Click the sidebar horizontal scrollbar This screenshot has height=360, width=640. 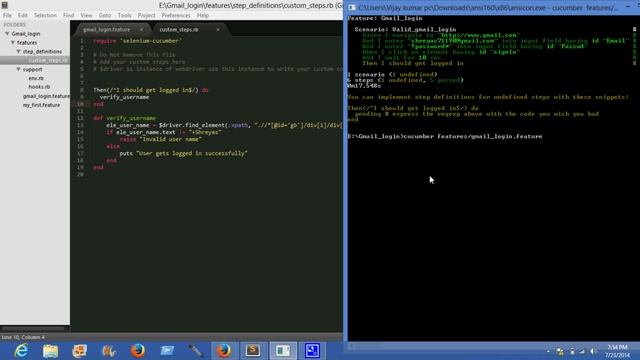33,328
